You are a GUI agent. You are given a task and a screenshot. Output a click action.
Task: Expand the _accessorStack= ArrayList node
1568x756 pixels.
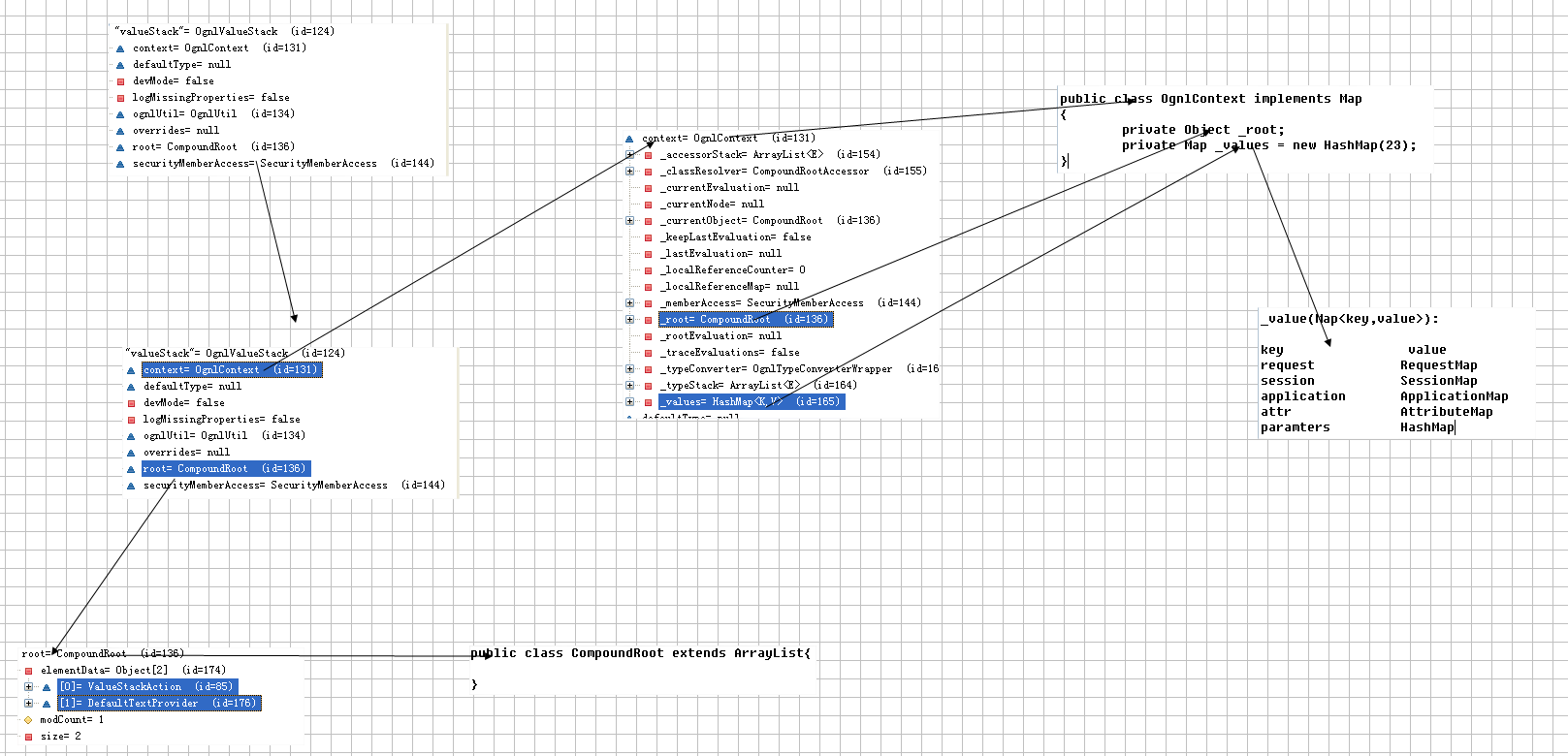click(630, 155)
